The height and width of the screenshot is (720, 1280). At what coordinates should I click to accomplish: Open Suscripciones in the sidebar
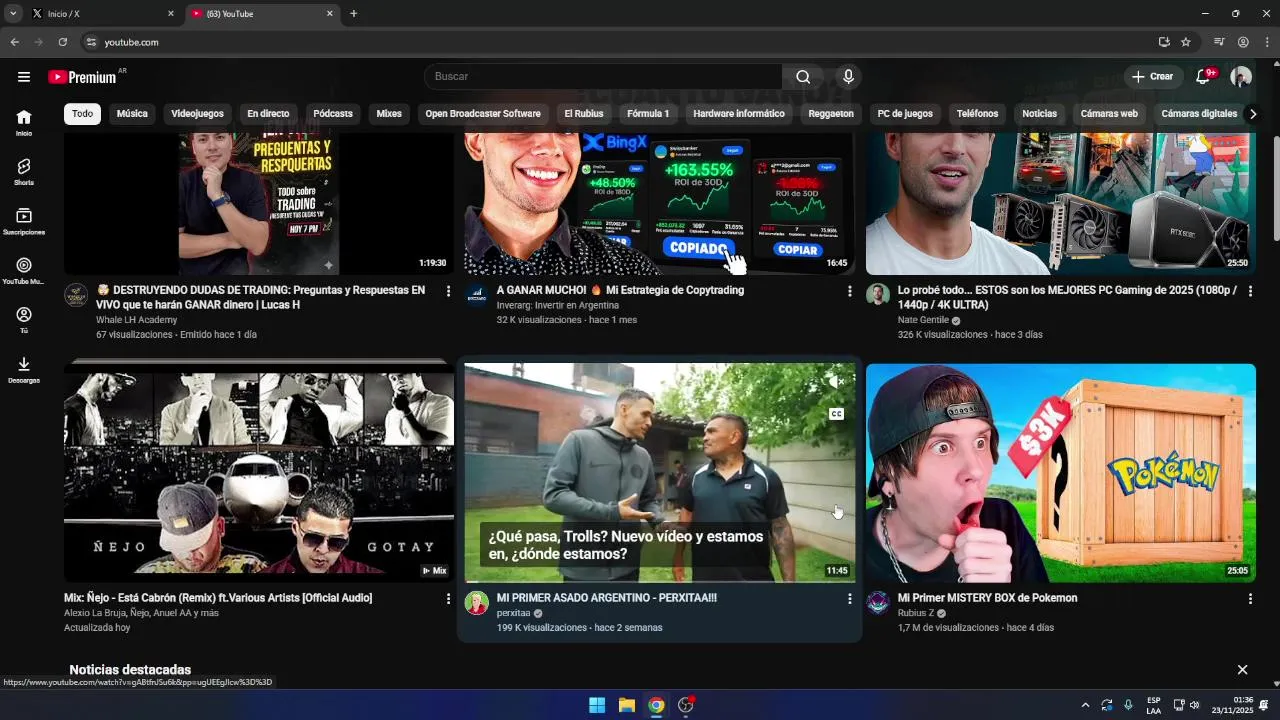[24, 221]
